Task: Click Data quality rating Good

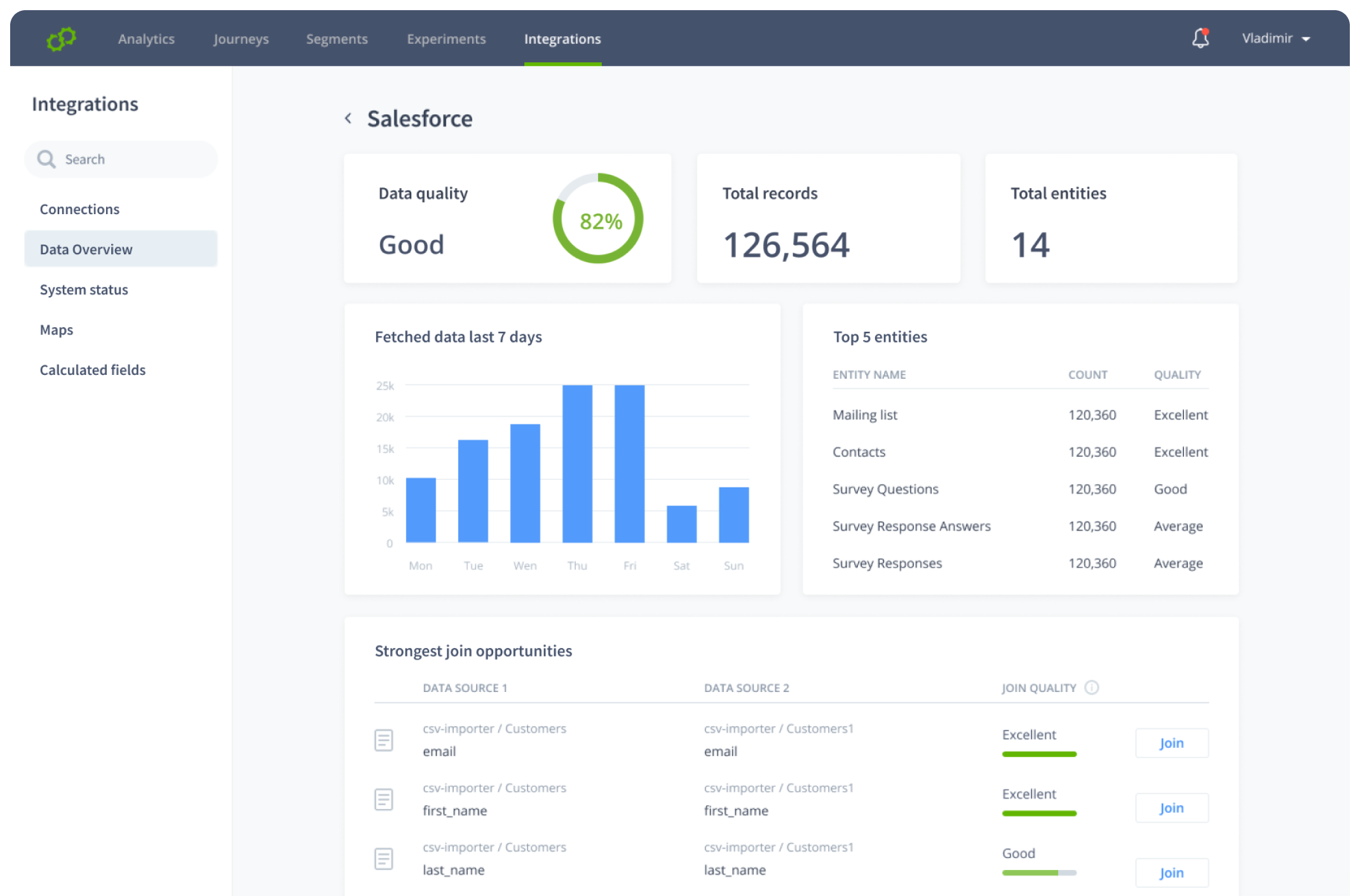Action: [x=411, y=245]
